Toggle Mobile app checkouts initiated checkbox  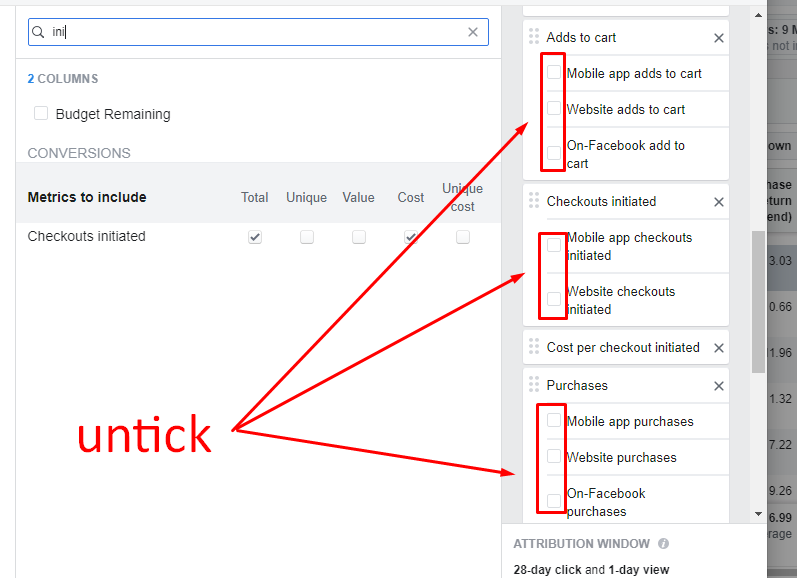[x=554, y=245]
